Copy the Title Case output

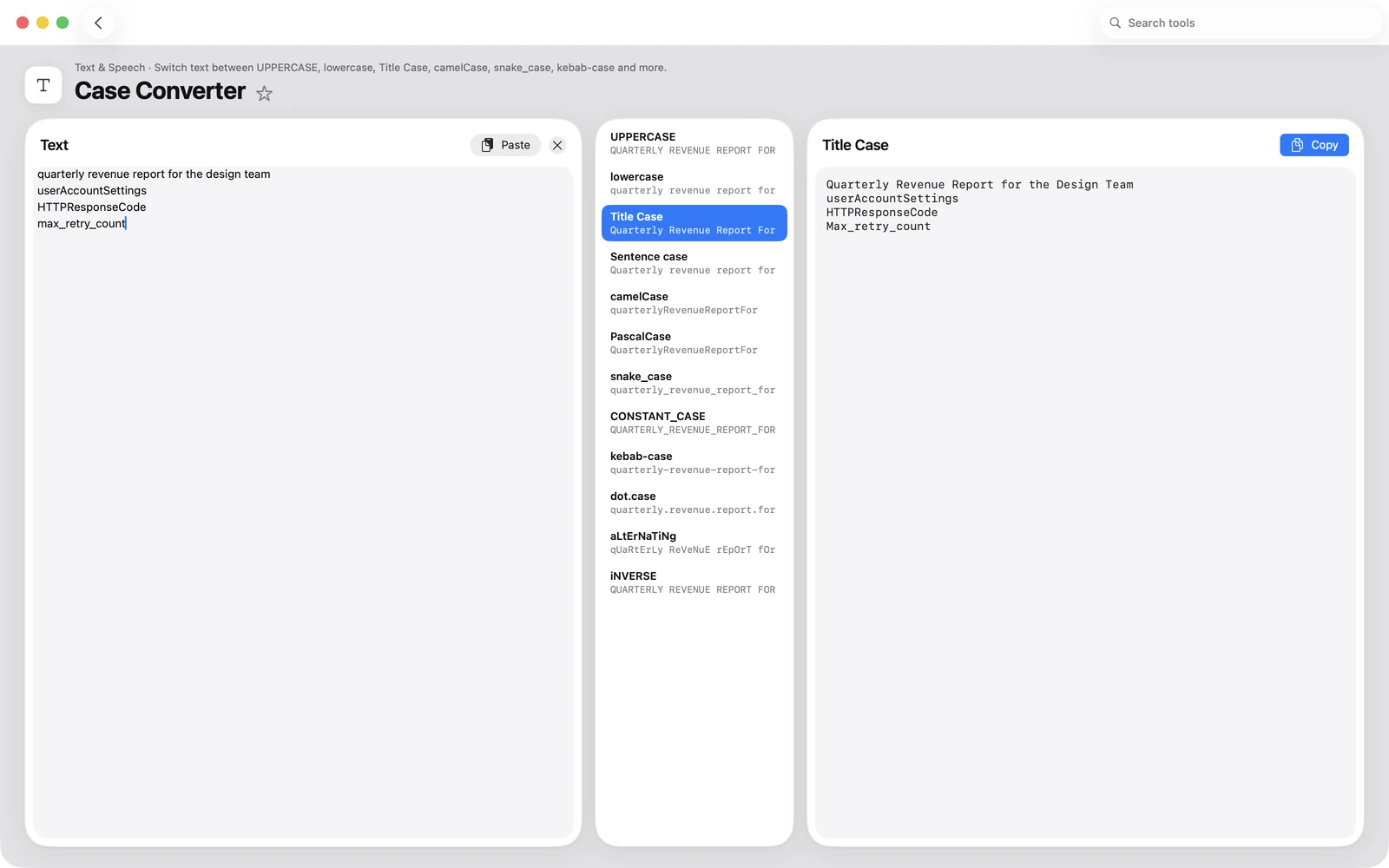pyautogui.click(x=1313, y=145)
